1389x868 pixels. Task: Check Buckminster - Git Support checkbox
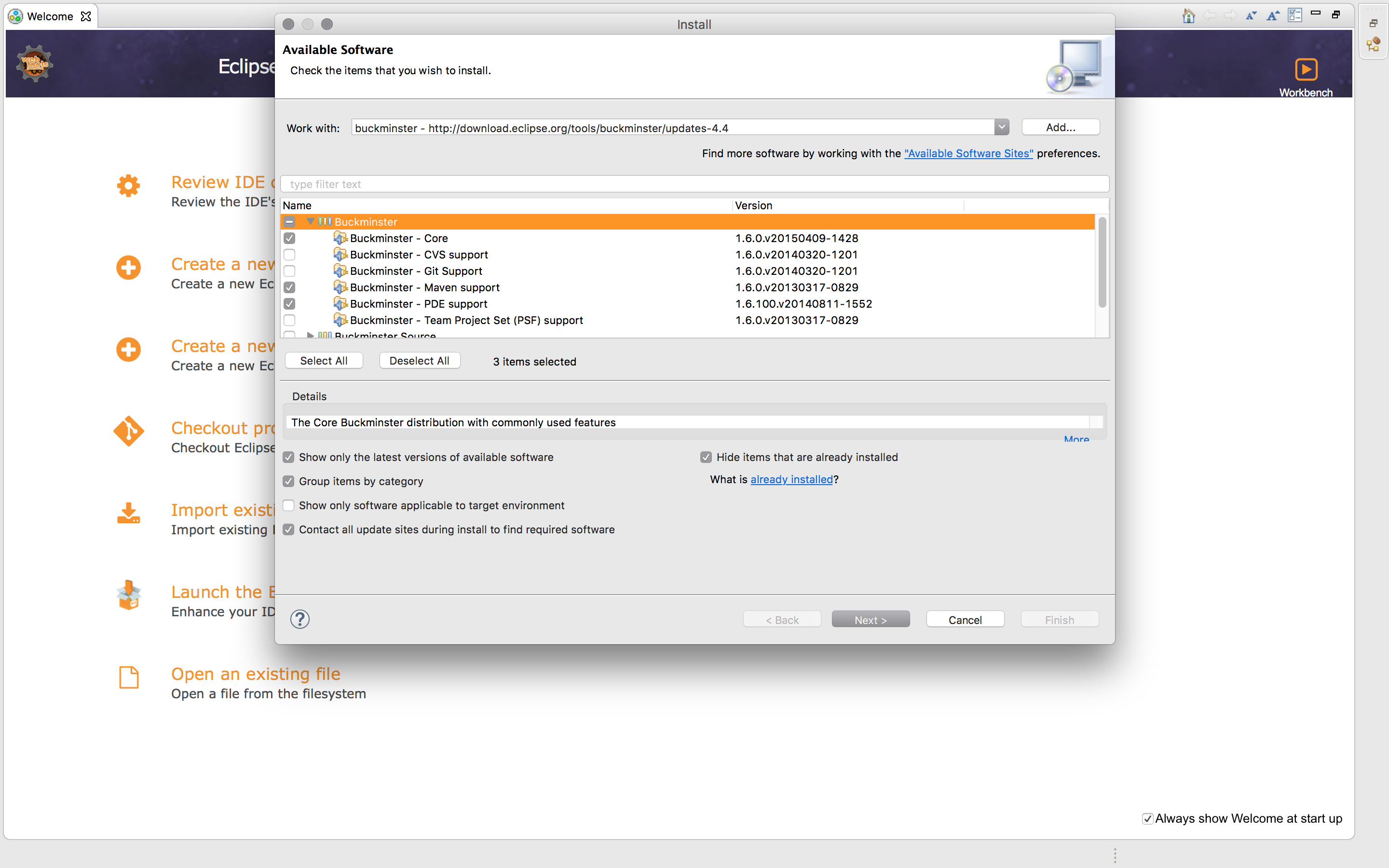289,271
